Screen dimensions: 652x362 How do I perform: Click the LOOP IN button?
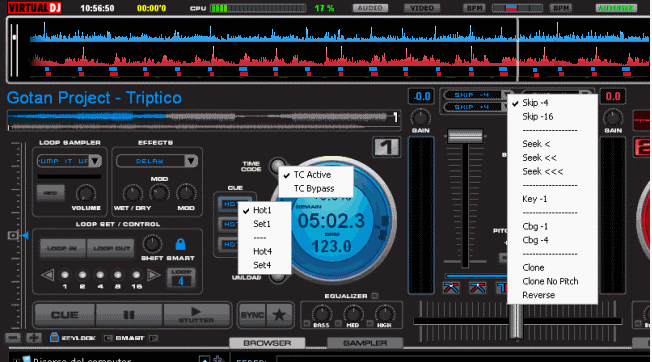point(62,248)
